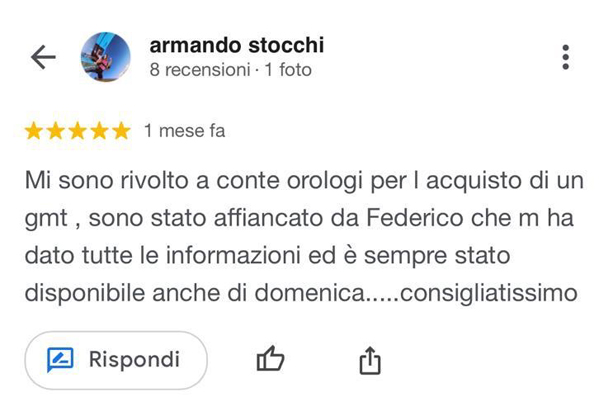Screen dimensions: 606x416
Task: Open armando stocchi reviewer name
Action: [237, 45]
